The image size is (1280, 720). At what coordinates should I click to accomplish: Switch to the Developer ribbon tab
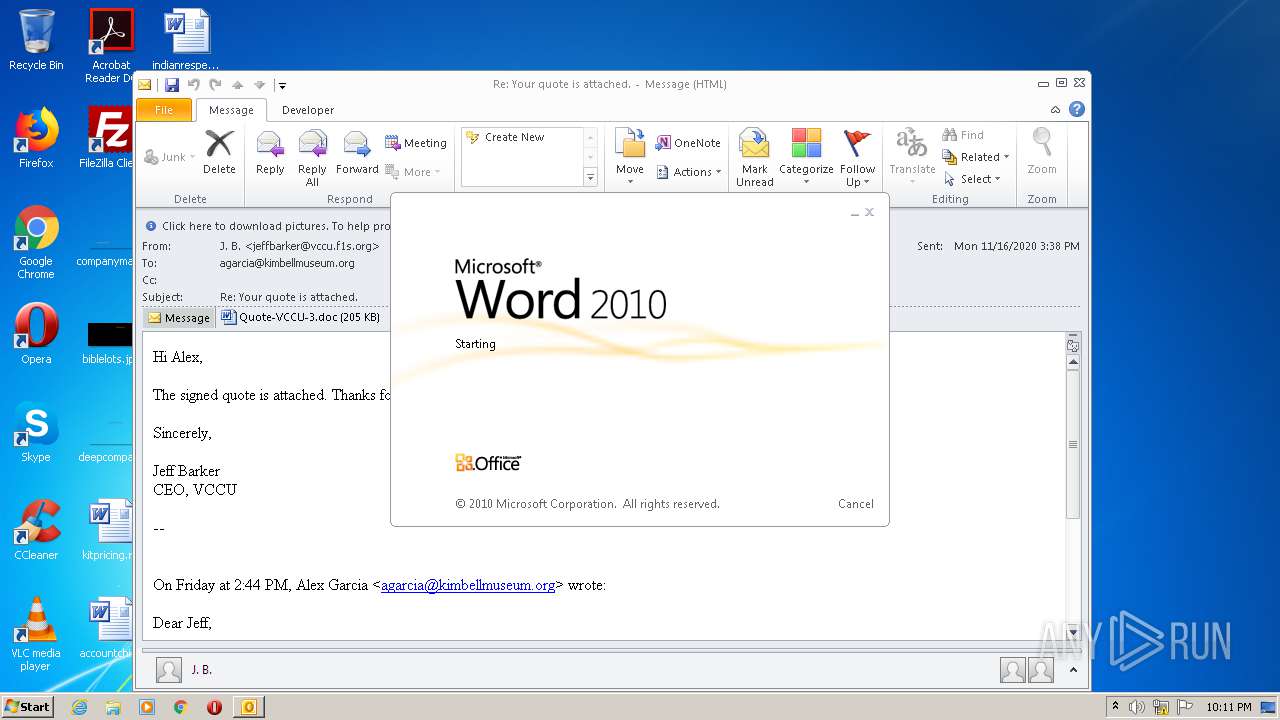(x=308, y=110)
